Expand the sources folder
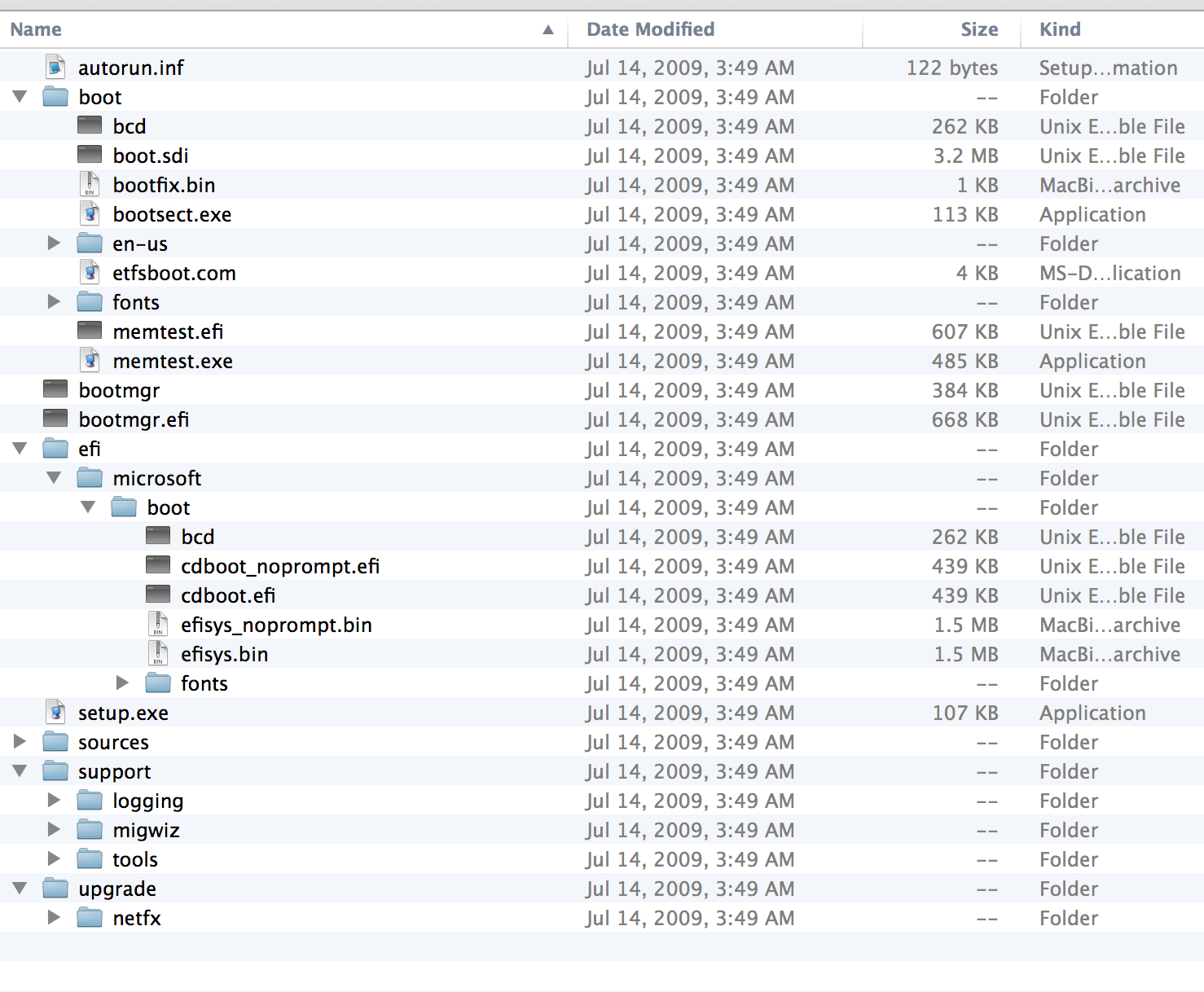Viewport: 1204px width, 992px height. point(19,741)
